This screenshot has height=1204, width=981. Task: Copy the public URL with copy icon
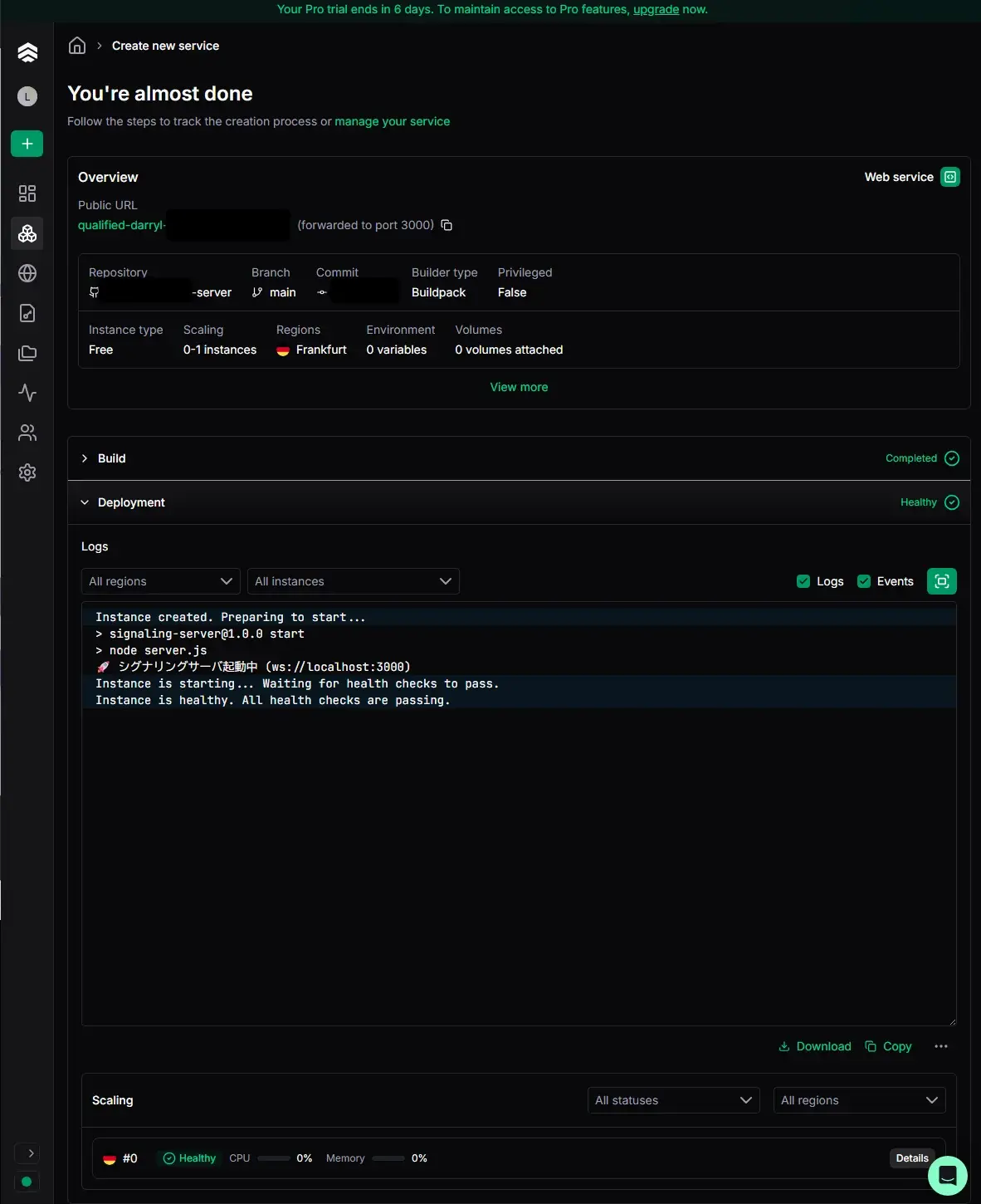pos(447,225)
